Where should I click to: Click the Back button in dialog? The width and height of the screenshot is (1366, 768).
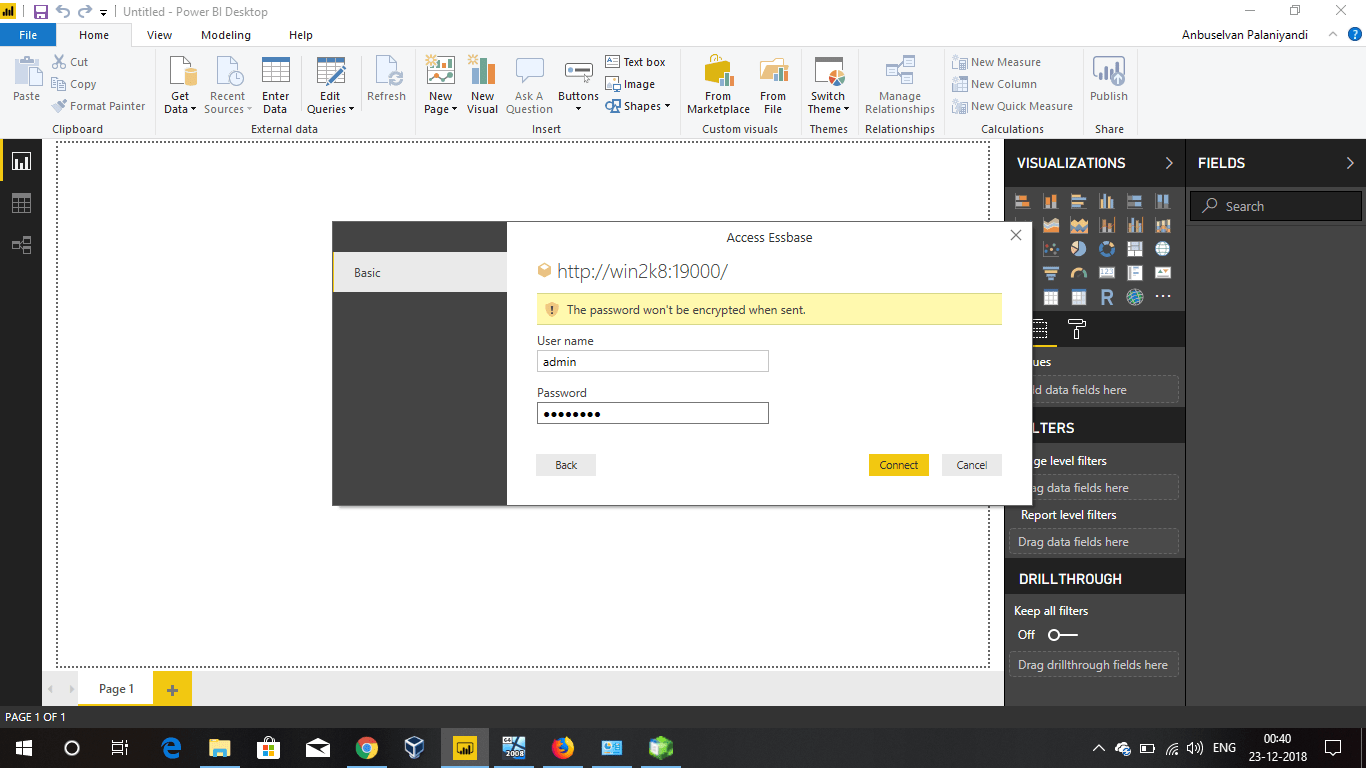566,465
